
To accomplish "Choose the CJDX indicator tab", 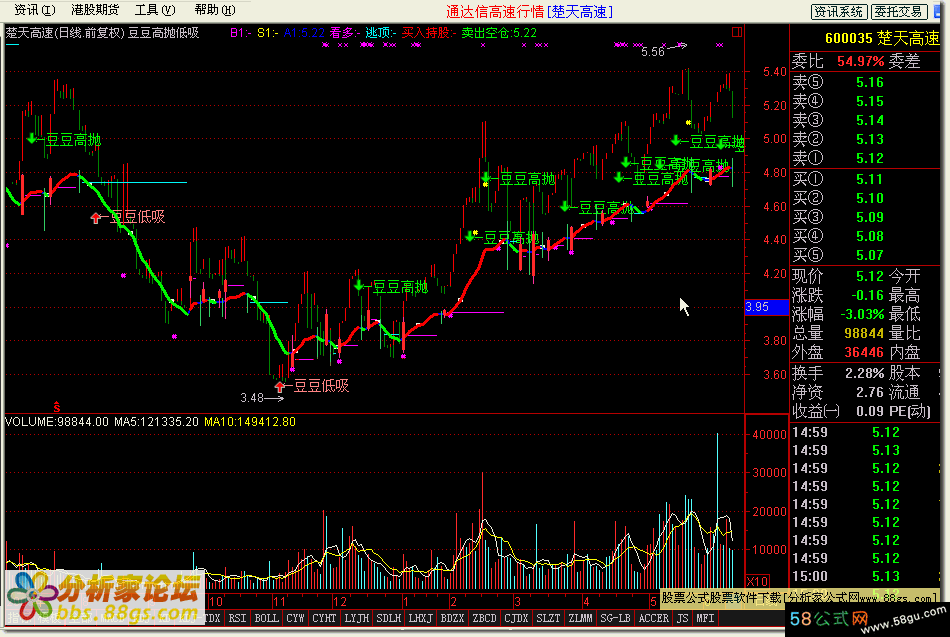I will pyautogui.click(x=516, y=618).
